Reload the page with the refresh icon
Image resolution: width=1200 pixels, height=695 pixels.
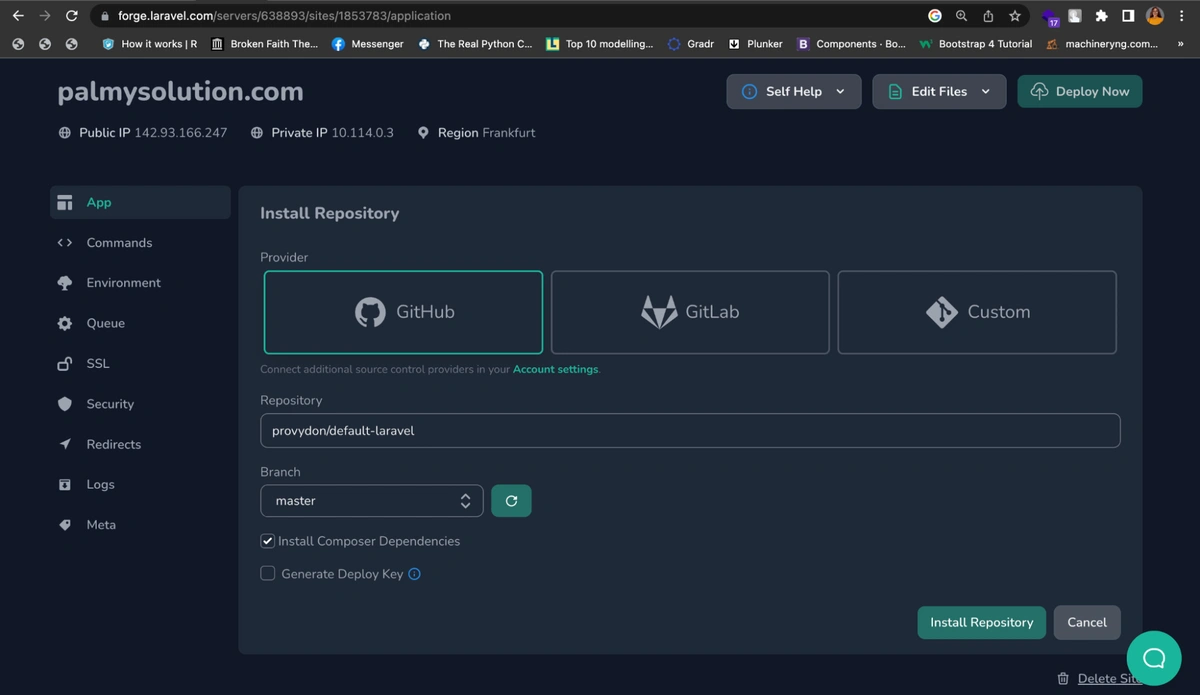pyautogui.click(x=71, y=16)
